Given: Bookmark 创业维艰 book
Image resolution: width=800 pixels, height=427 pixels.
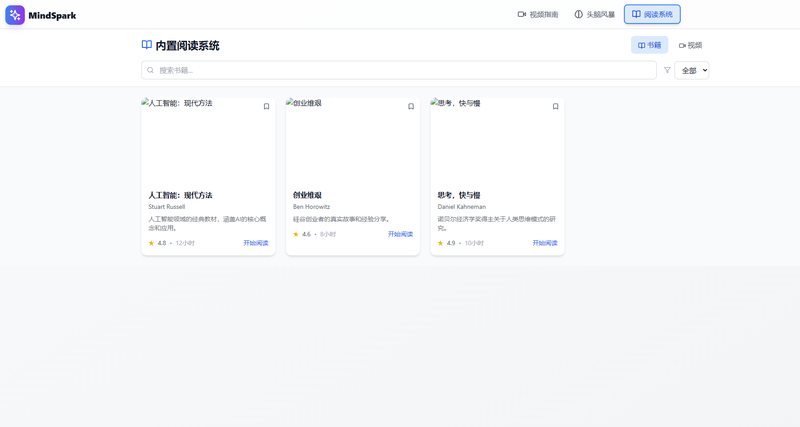Looking at the screenshot, I should coord(411,106).
